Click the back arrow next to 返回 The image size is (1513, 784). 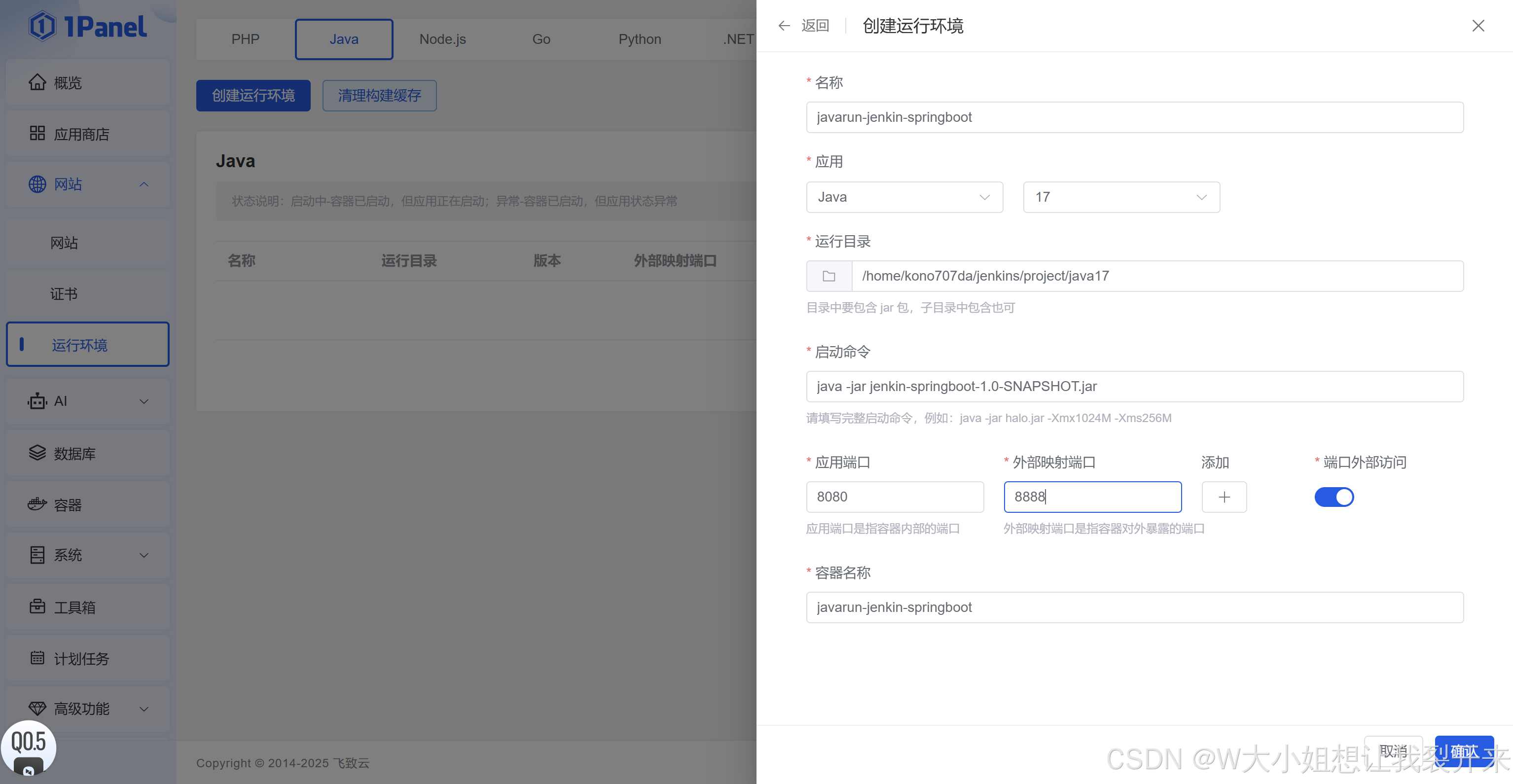(784, 25)
